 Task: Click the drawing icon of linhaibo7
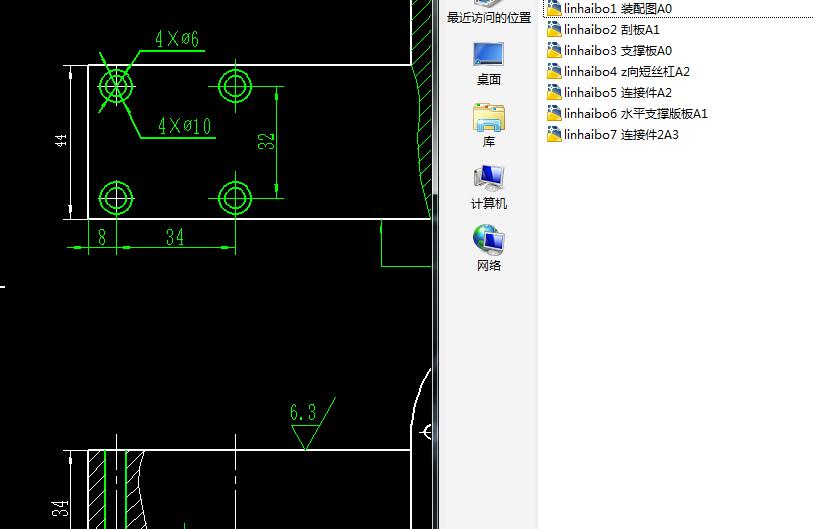click(554, 134)
